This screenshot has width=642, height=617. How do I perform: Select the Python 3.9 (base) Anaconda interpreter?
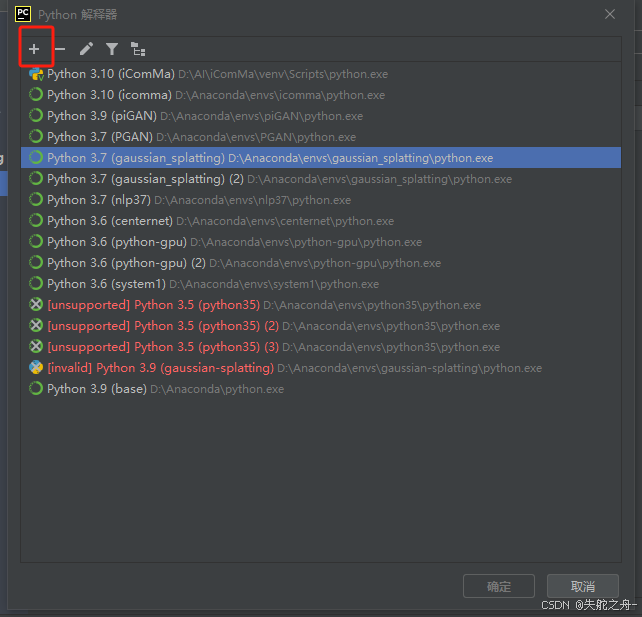point(321,389)
